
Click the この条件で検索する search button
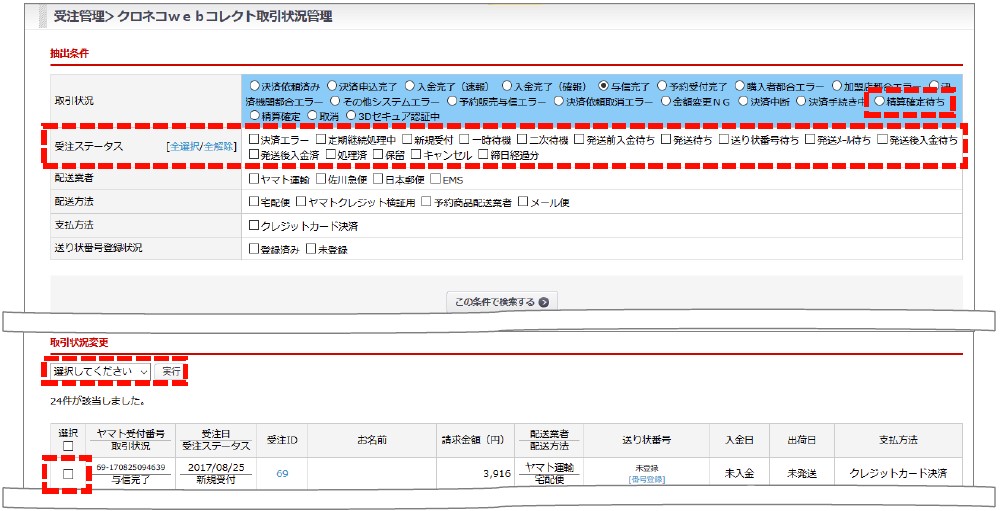click(x=501, y=301)
